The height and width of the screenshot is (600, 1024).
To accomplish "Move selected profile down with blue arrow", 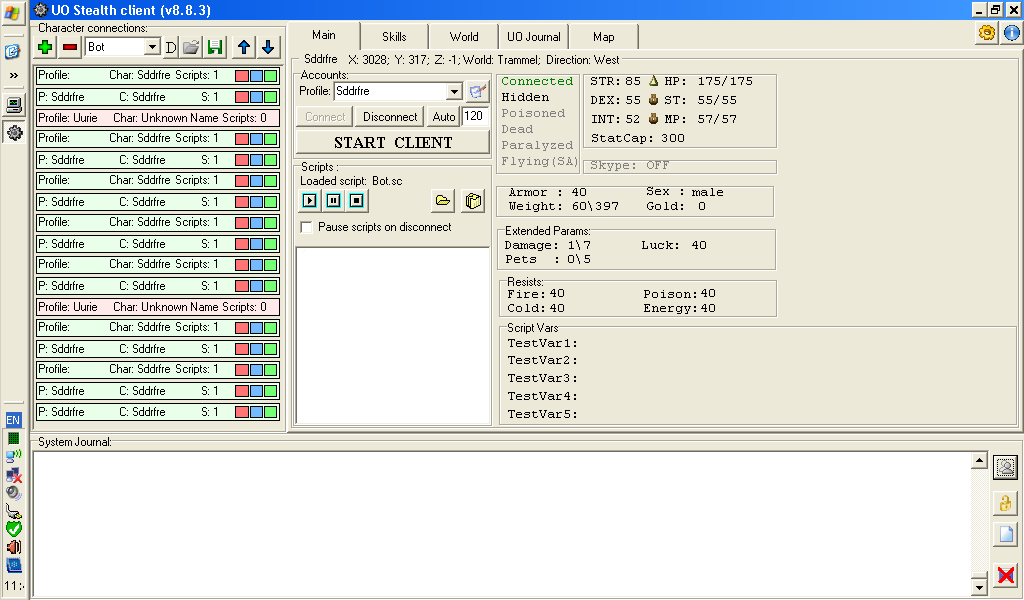I will coord(267,47).
